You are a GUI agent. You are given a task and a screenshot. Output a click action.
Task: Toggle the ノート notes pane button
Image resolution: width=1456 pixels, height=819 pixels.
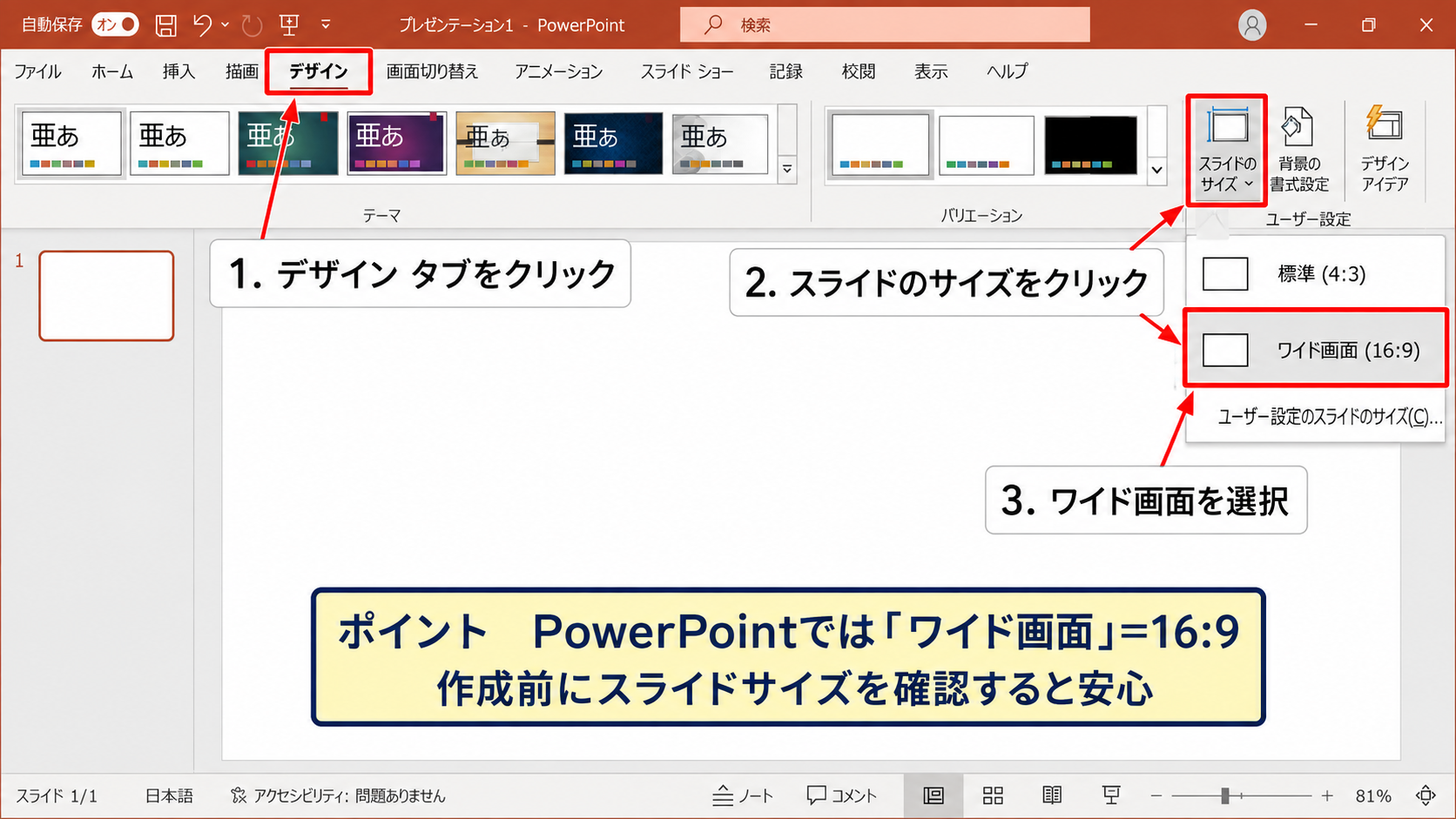pyautogui.click(x=743, y=796)
